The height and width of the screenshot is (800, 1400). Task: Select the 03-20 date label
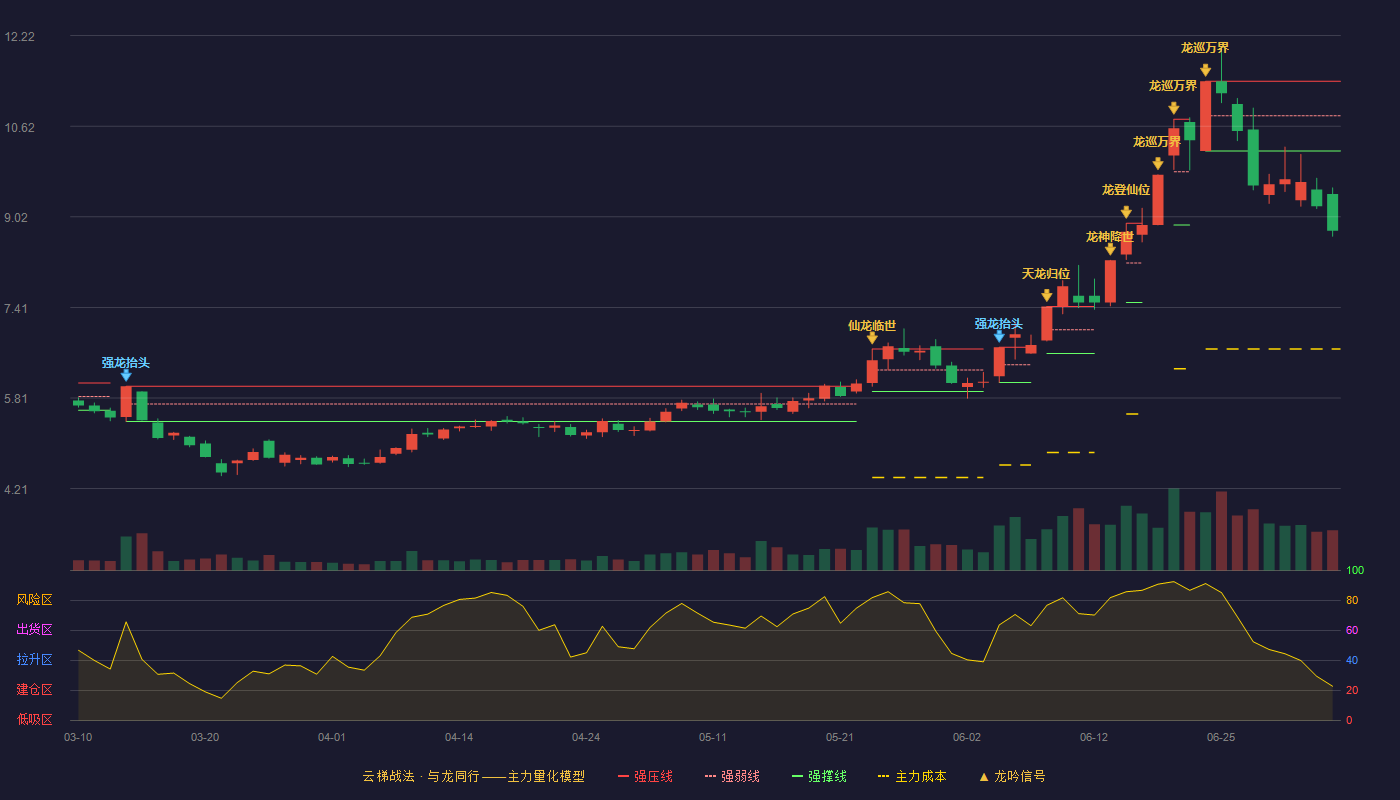[x=205, y=737]
